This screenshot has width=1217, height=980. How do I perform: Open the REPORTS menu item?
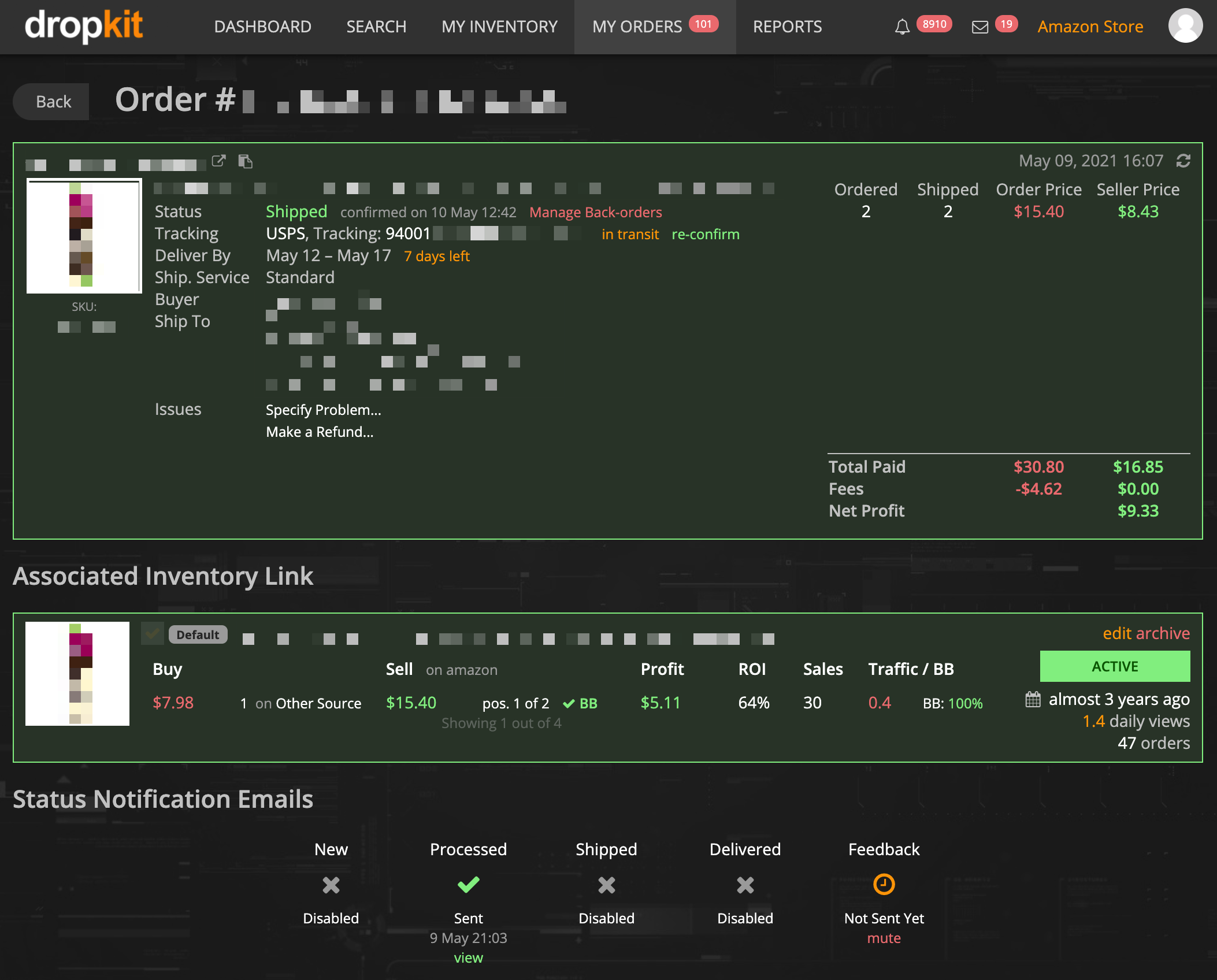click(x=787, y=27)
